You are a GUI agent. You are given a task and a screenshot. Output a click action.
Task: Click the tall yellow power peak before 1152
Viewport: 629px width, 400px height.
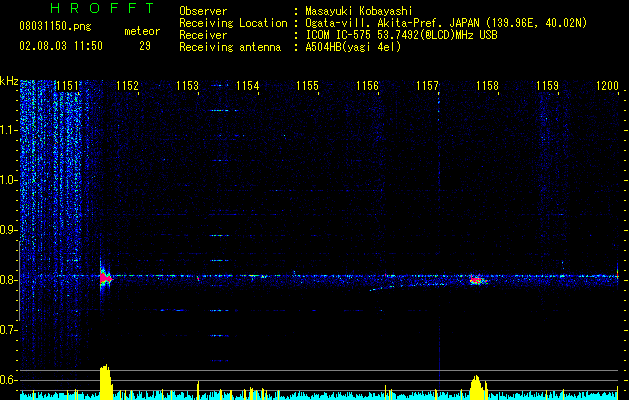(106, 382)
